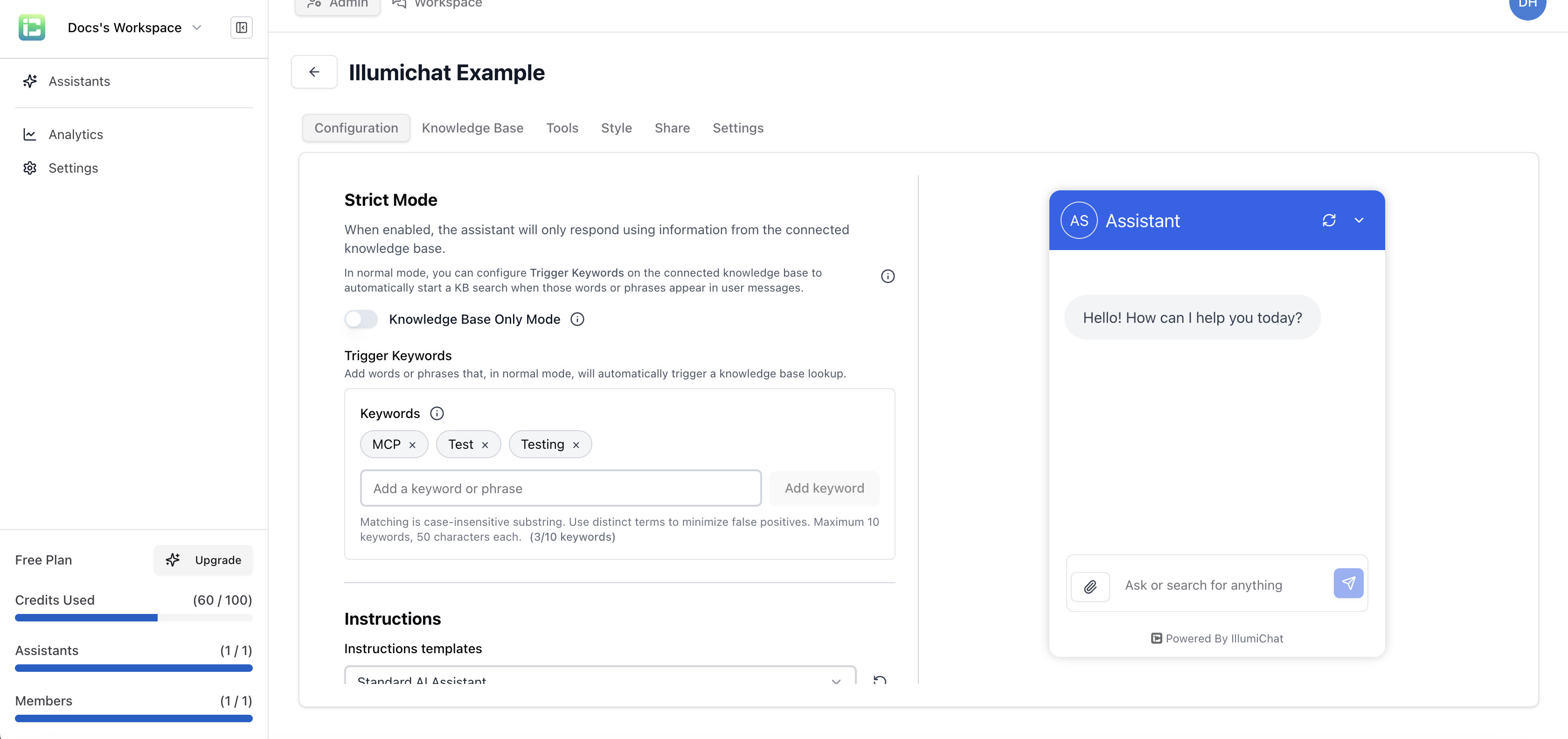Switch to the Knowledge Base tab

[x=472, y=128]
